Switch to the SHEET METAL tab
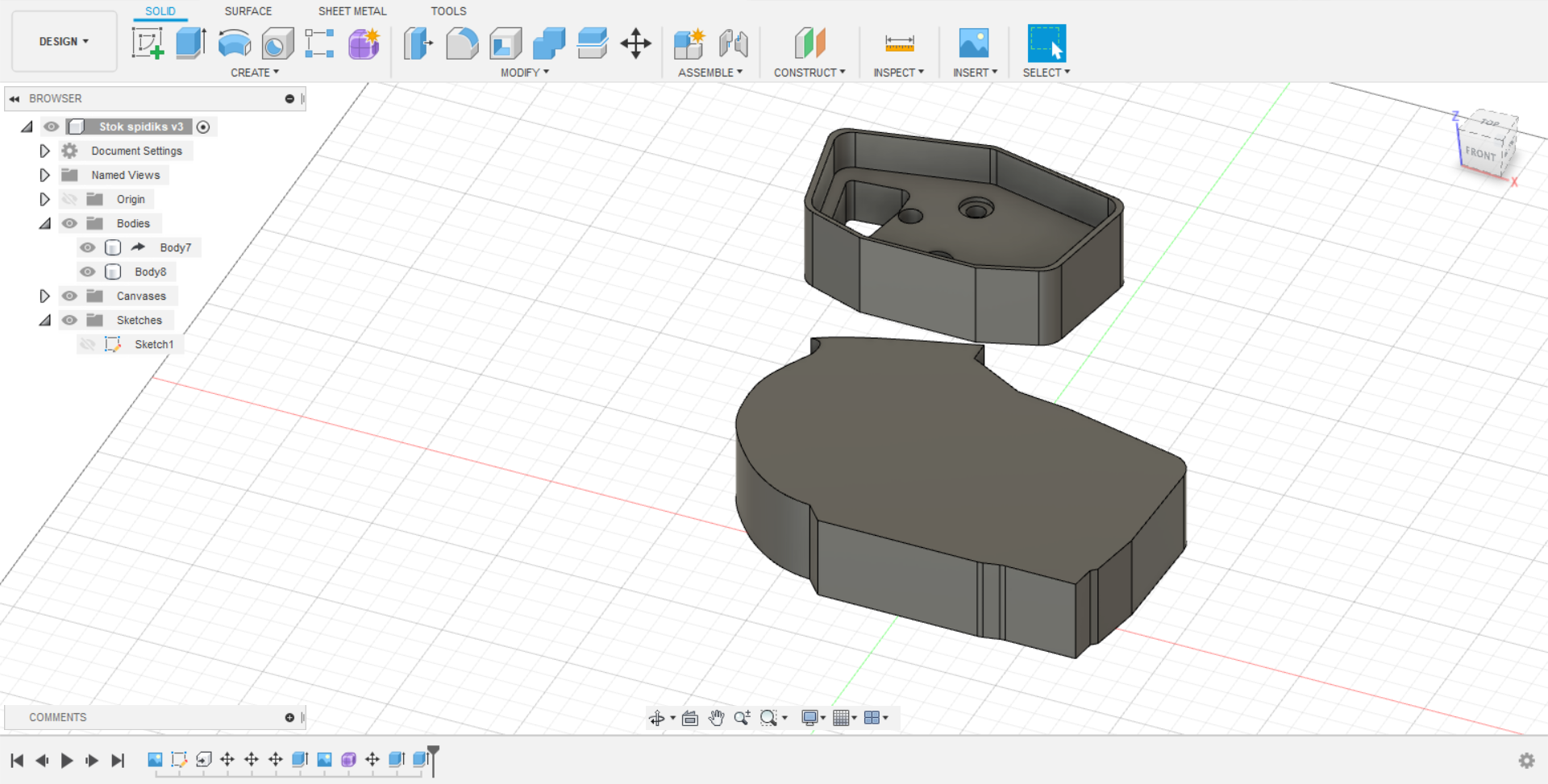The image size is (1548, 784). point(352,11)
